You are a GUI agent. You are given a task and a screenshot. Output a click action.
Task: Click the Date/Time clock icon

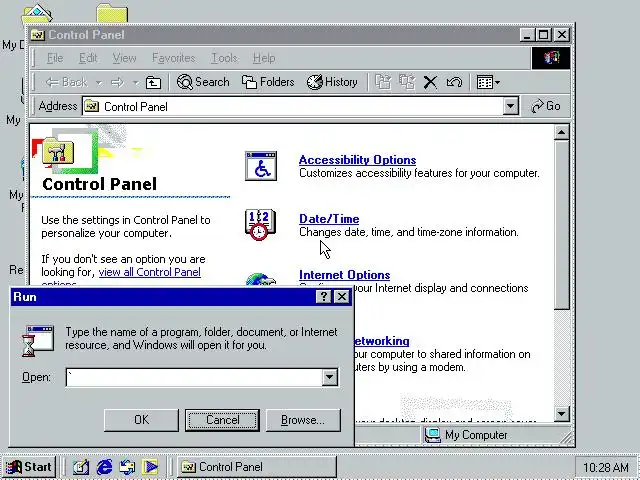[x=260, y=224]
